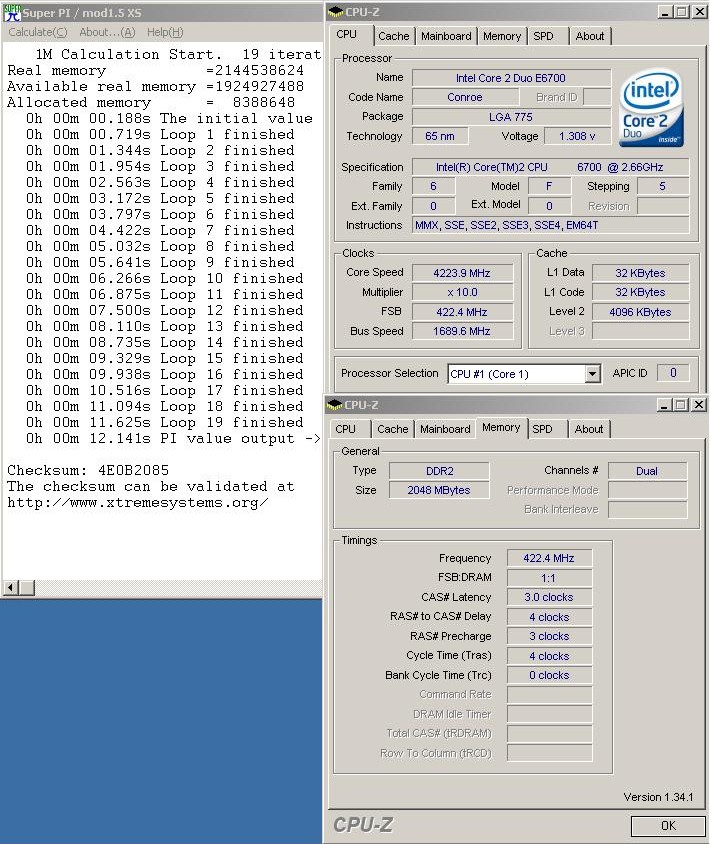Click the Version 1.34.1 label
The width and height of the screenshot is (710, 844).
pos(658,797)
